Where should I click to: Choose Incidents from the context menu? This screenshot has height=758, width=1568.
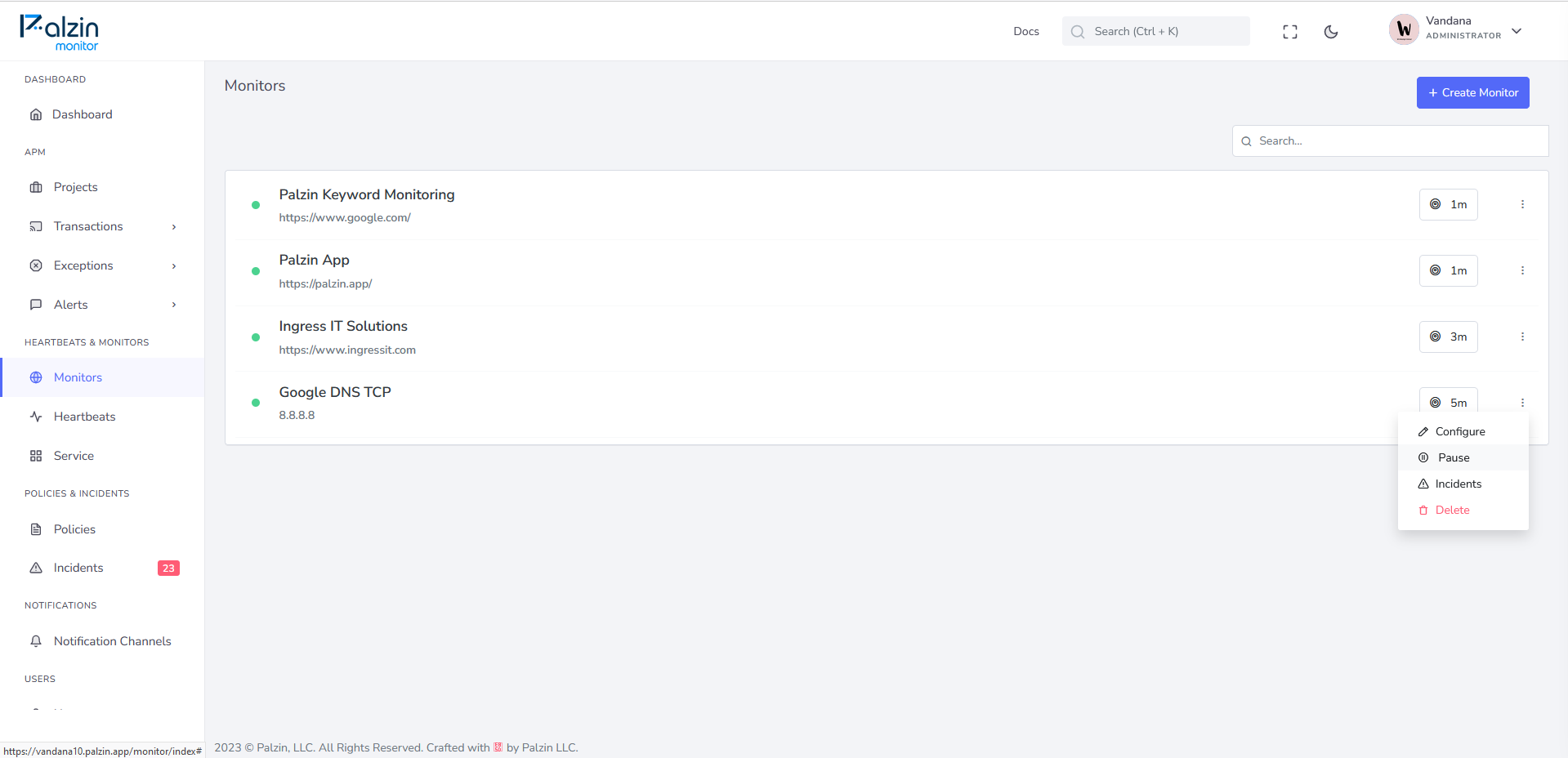pos(1463,484)
